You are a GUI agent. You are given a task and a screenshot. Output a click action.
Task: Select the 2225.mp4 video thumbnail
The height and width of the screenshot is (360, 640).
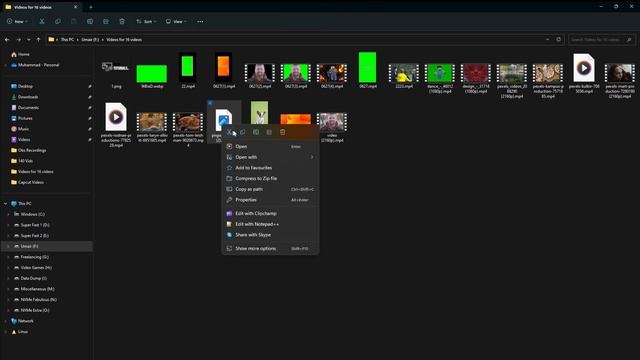point(403,73)
